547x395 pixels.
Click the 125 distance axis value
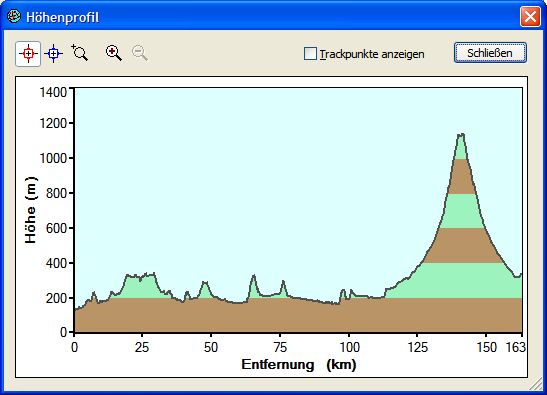(418, 347)
